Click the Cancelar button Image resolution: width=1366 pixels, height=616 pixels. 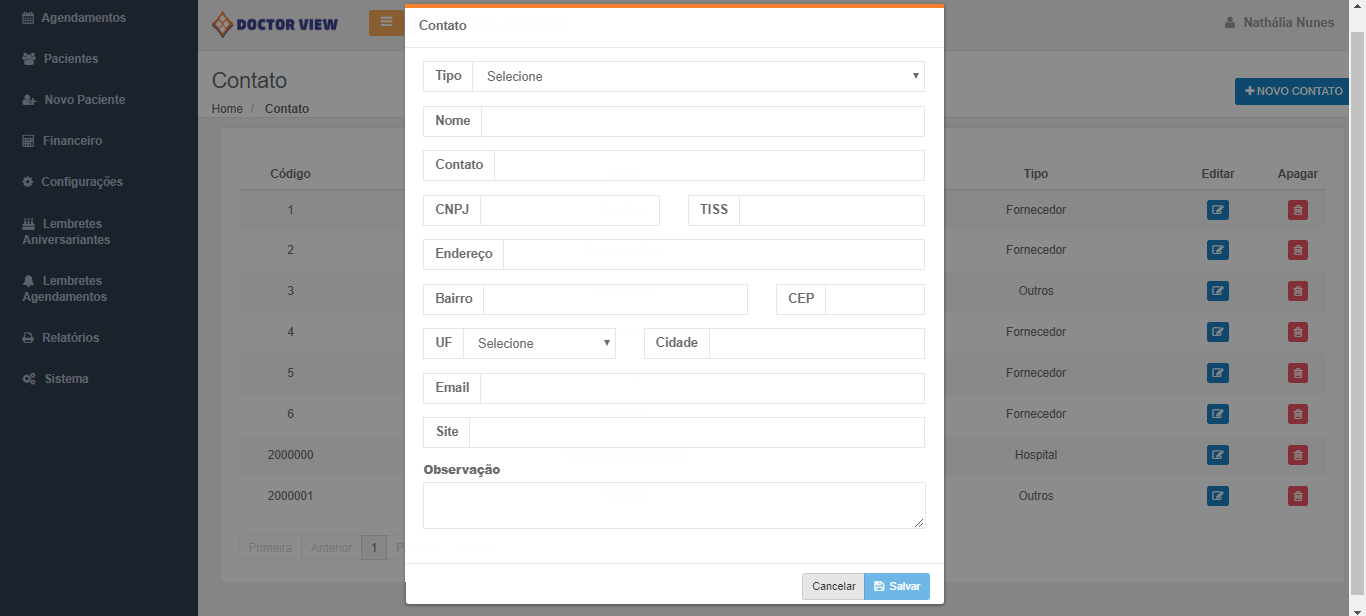(833, 587)
